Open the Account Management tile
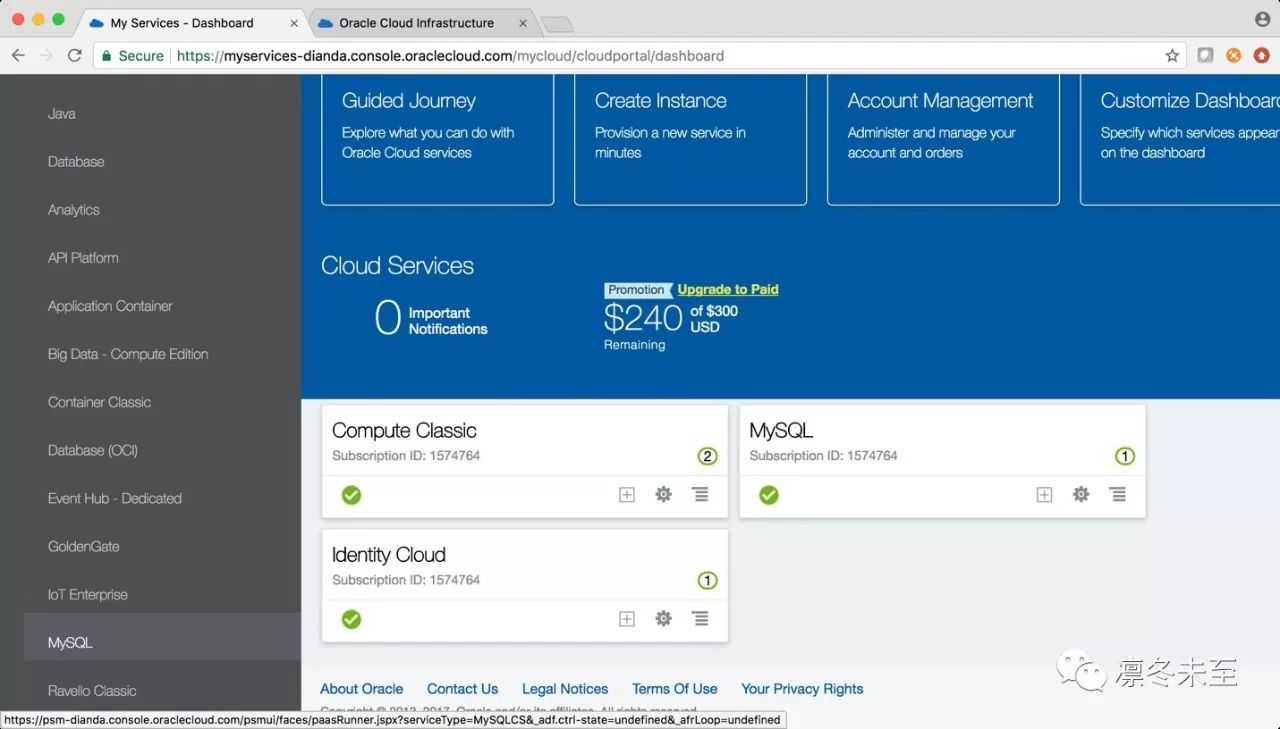 click(x=944, y=140)
